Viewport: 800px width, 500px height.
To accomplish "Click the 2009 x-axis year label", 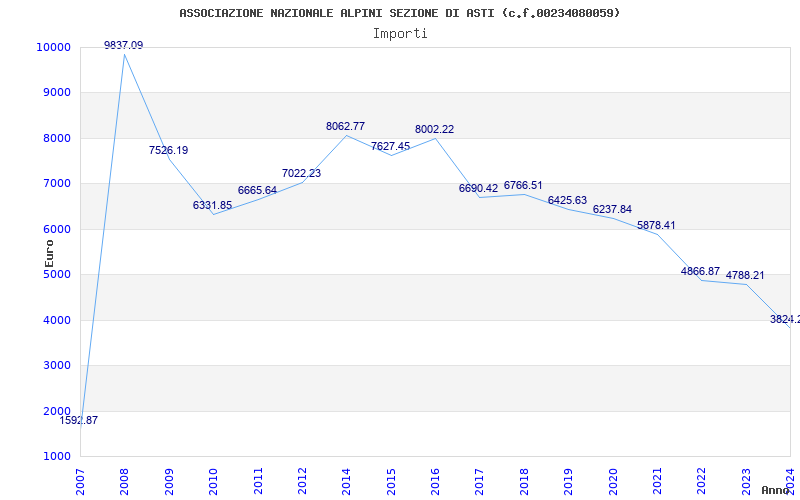I will tap(169, 481).
